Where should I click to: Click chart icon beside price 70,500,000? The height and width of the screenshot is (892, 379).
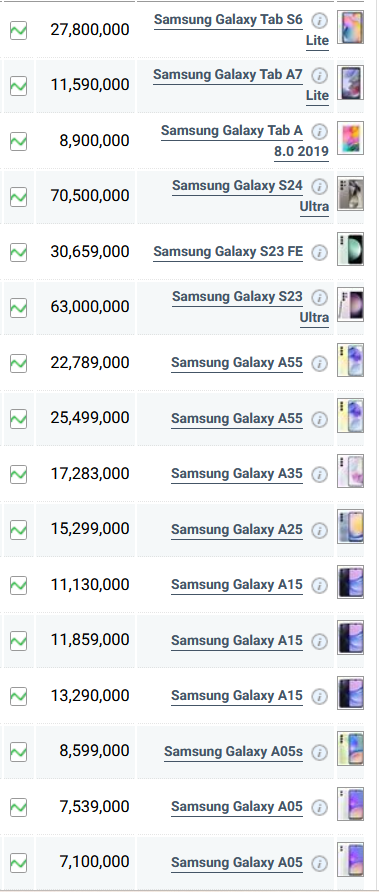19,197
